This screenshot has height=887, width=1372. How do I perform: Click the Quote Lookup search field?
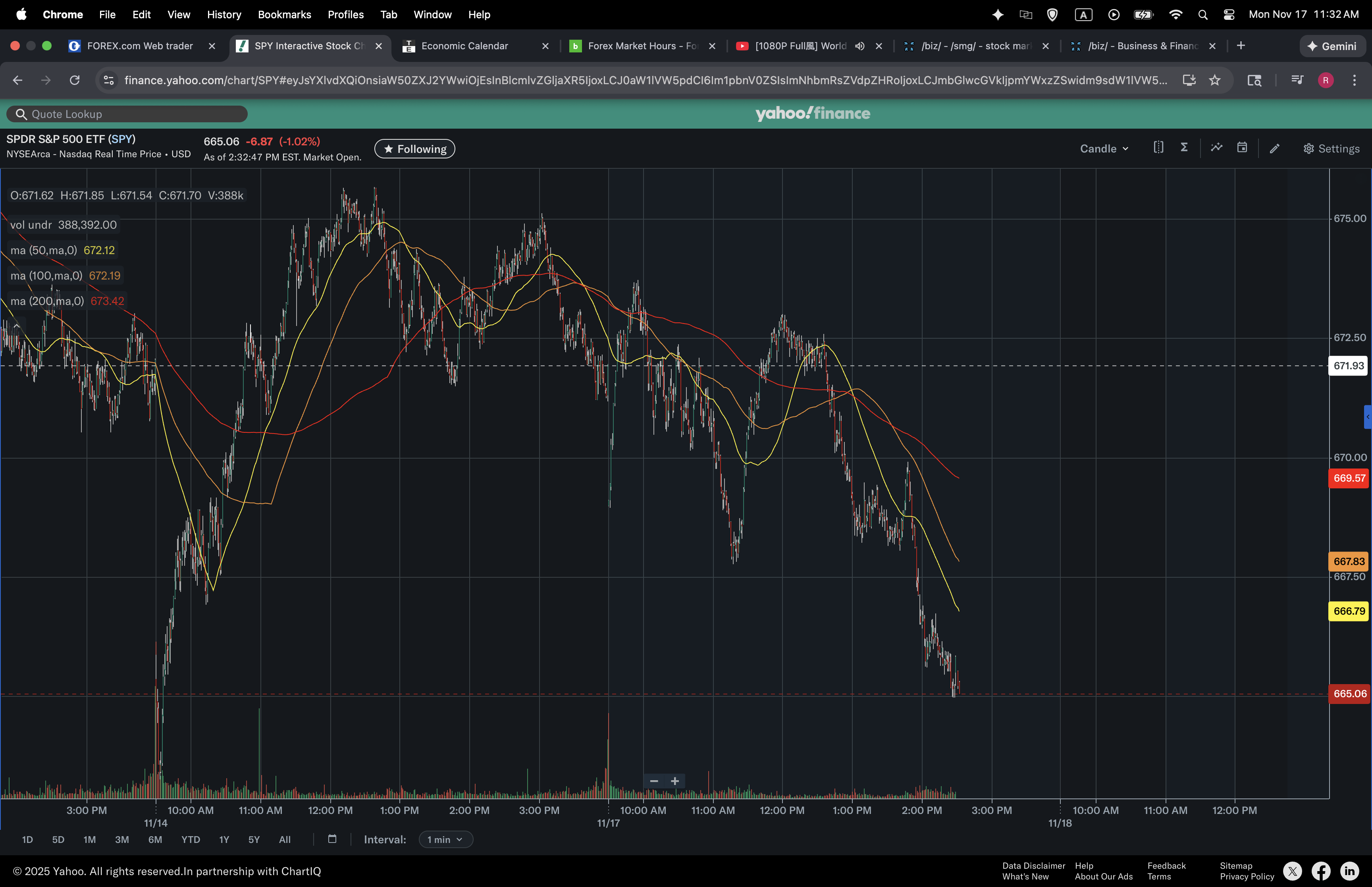click(127, 114)
